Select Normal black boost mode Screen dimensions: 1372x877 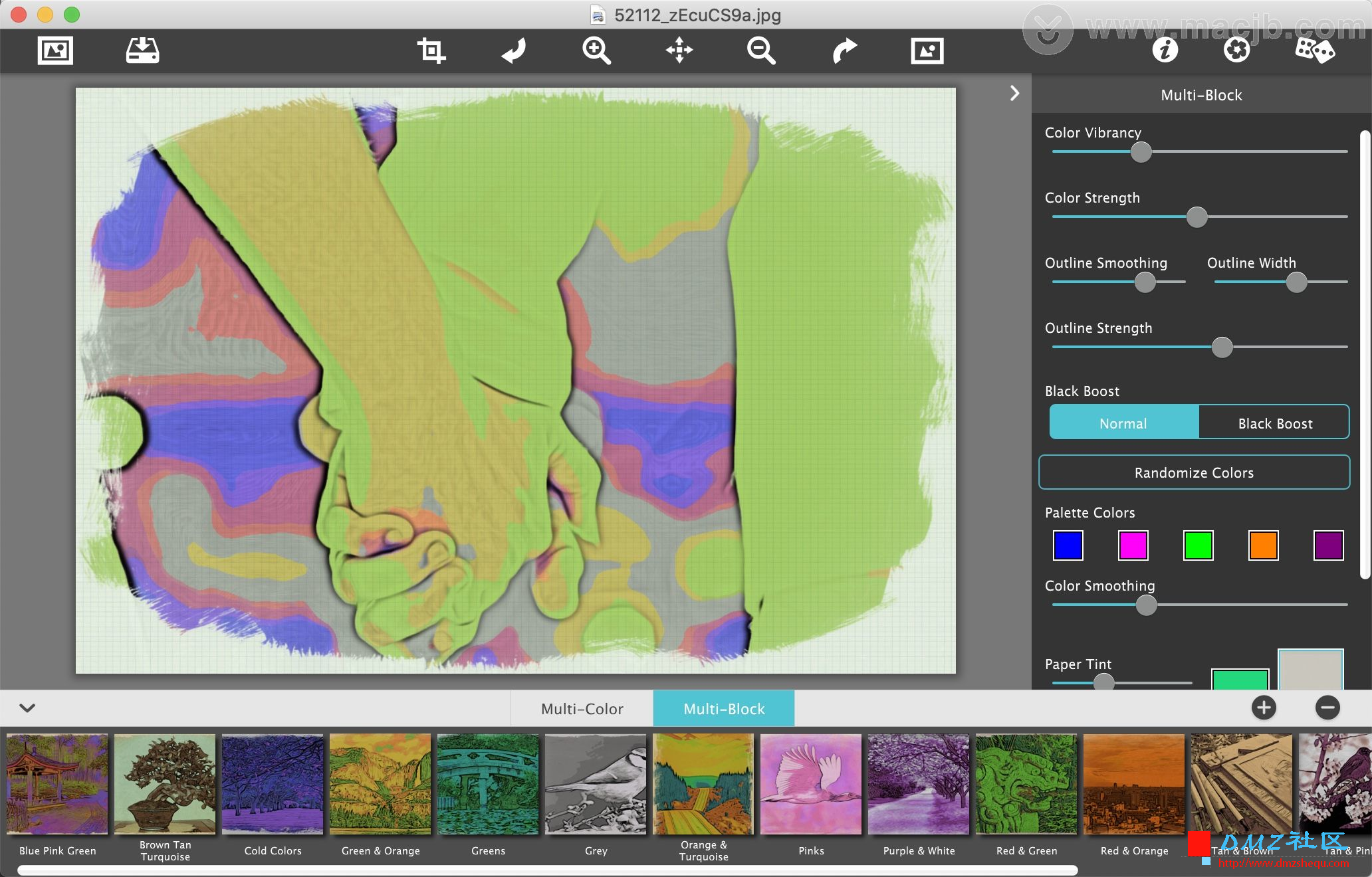pos(1123,423)
